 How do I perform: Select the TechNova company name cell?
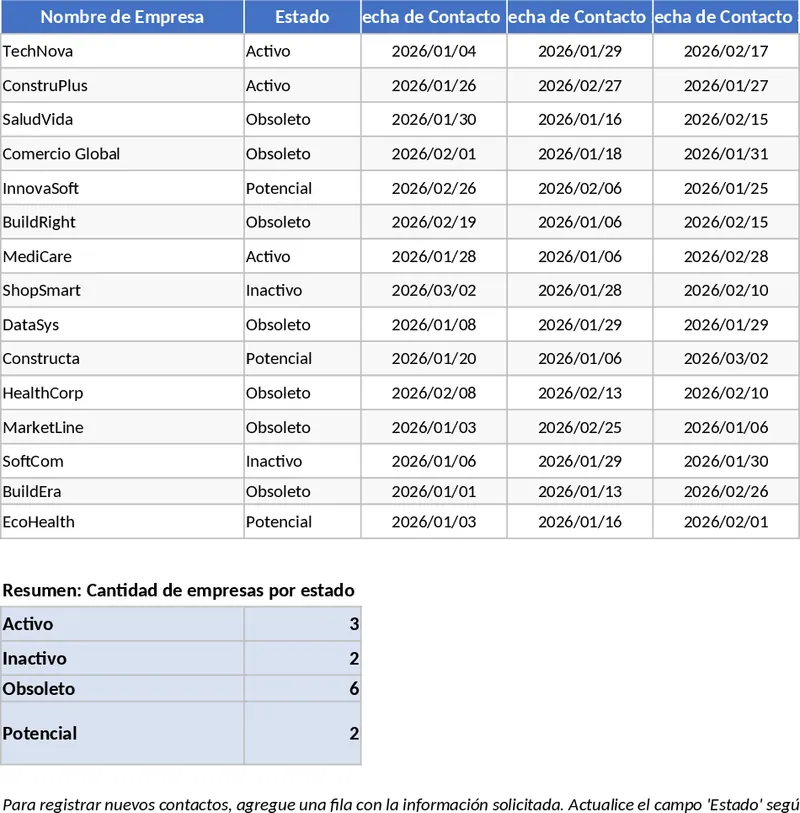coord(122,51)
